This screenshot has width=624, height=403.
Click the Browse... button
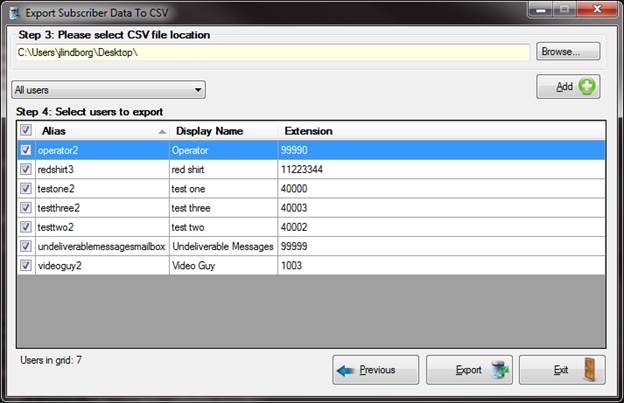(568, 51)
